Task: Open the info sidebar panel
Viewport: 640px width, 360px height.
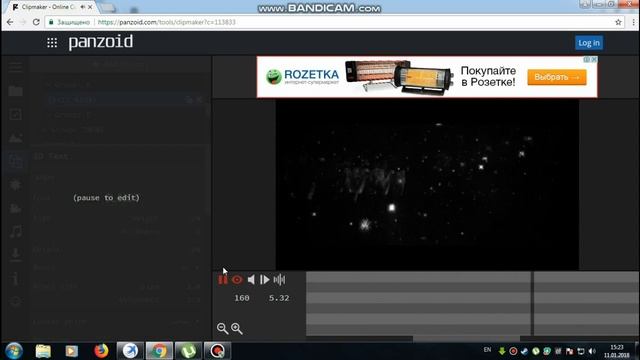Action: 16,278
